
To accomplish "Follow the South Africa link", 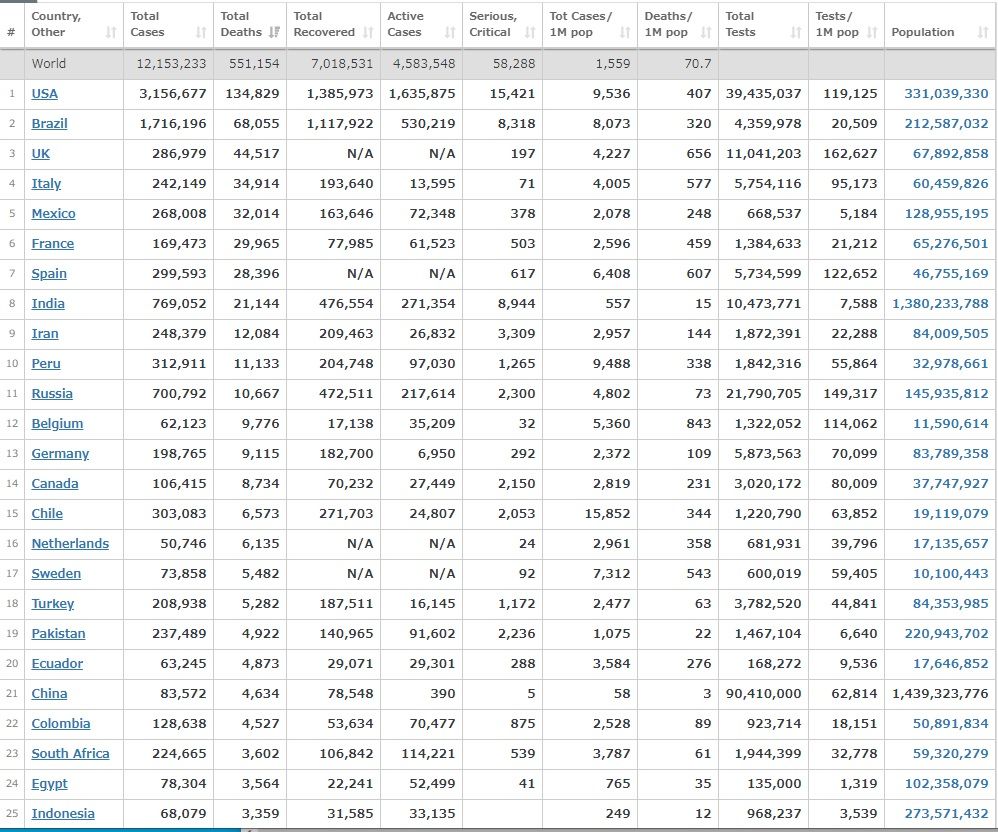I will (x=70, y=754).
